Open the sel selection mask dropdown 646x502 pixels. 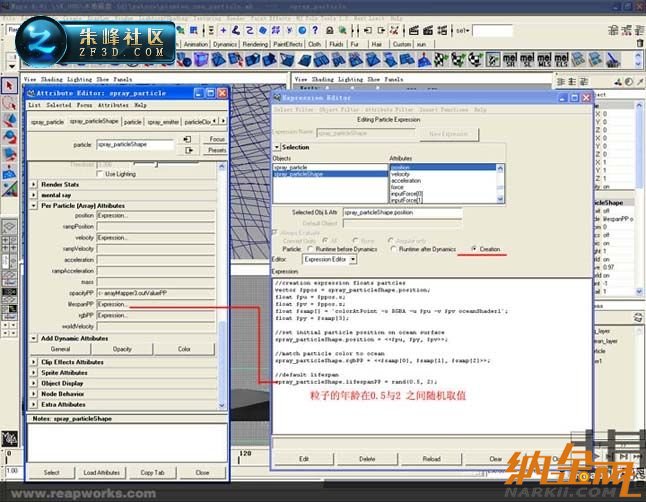tap(463, 30)
